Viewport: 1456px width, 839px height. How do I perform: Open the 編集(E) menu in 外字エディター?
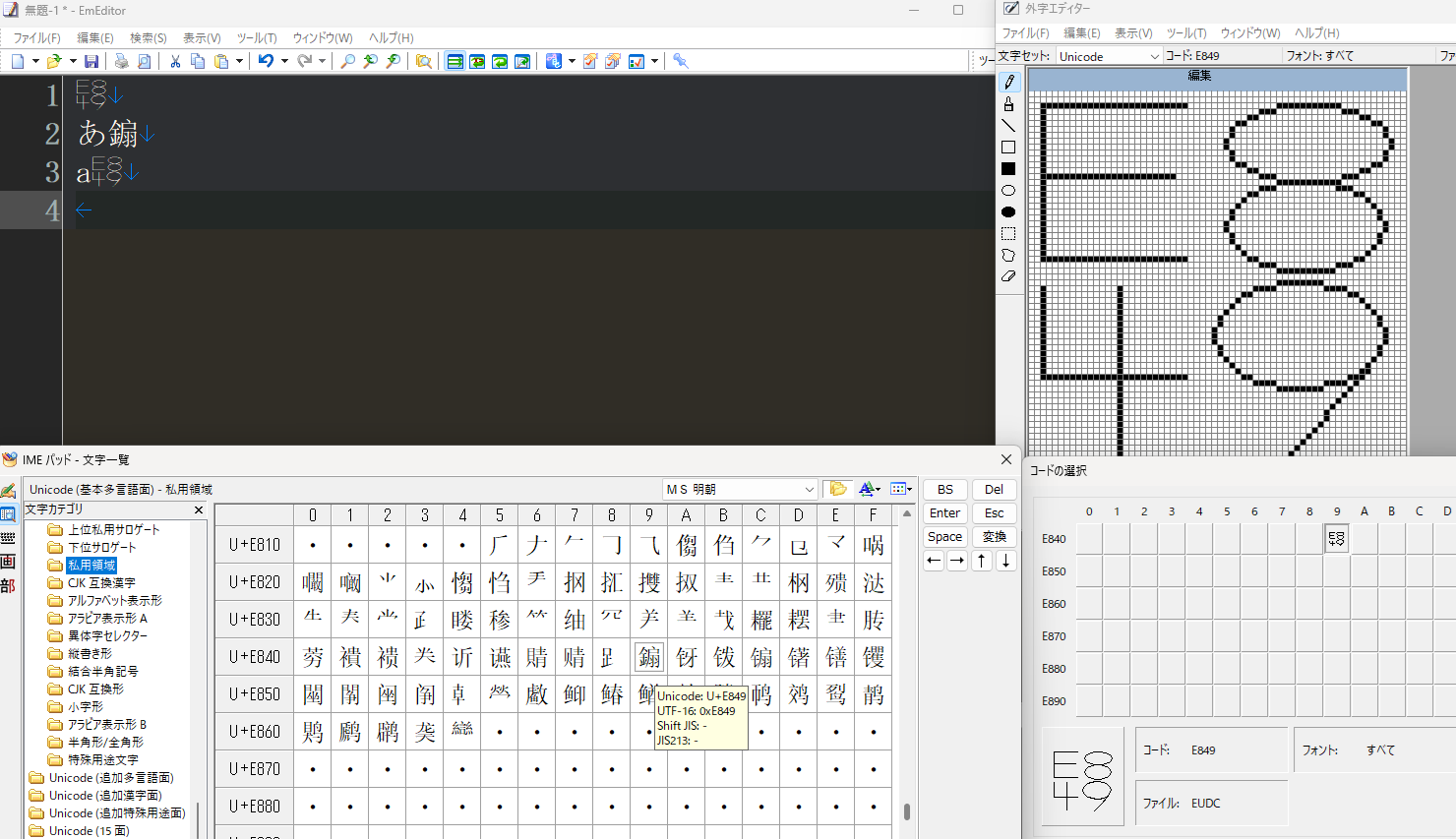click(1082, 32)
